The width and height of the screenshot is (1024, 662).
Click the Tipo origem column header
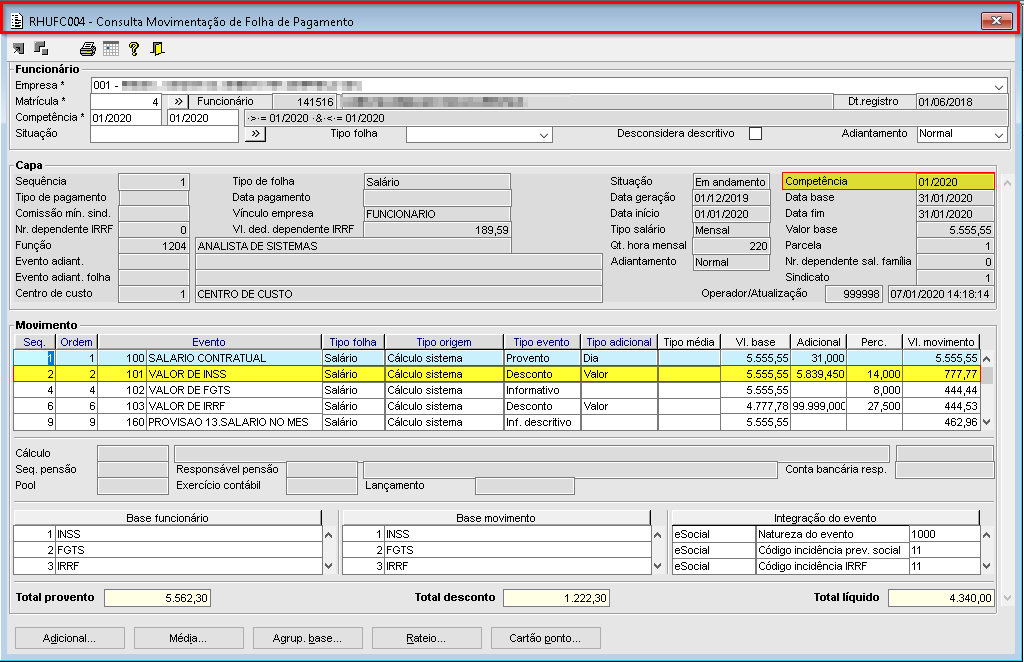point(443,342)
